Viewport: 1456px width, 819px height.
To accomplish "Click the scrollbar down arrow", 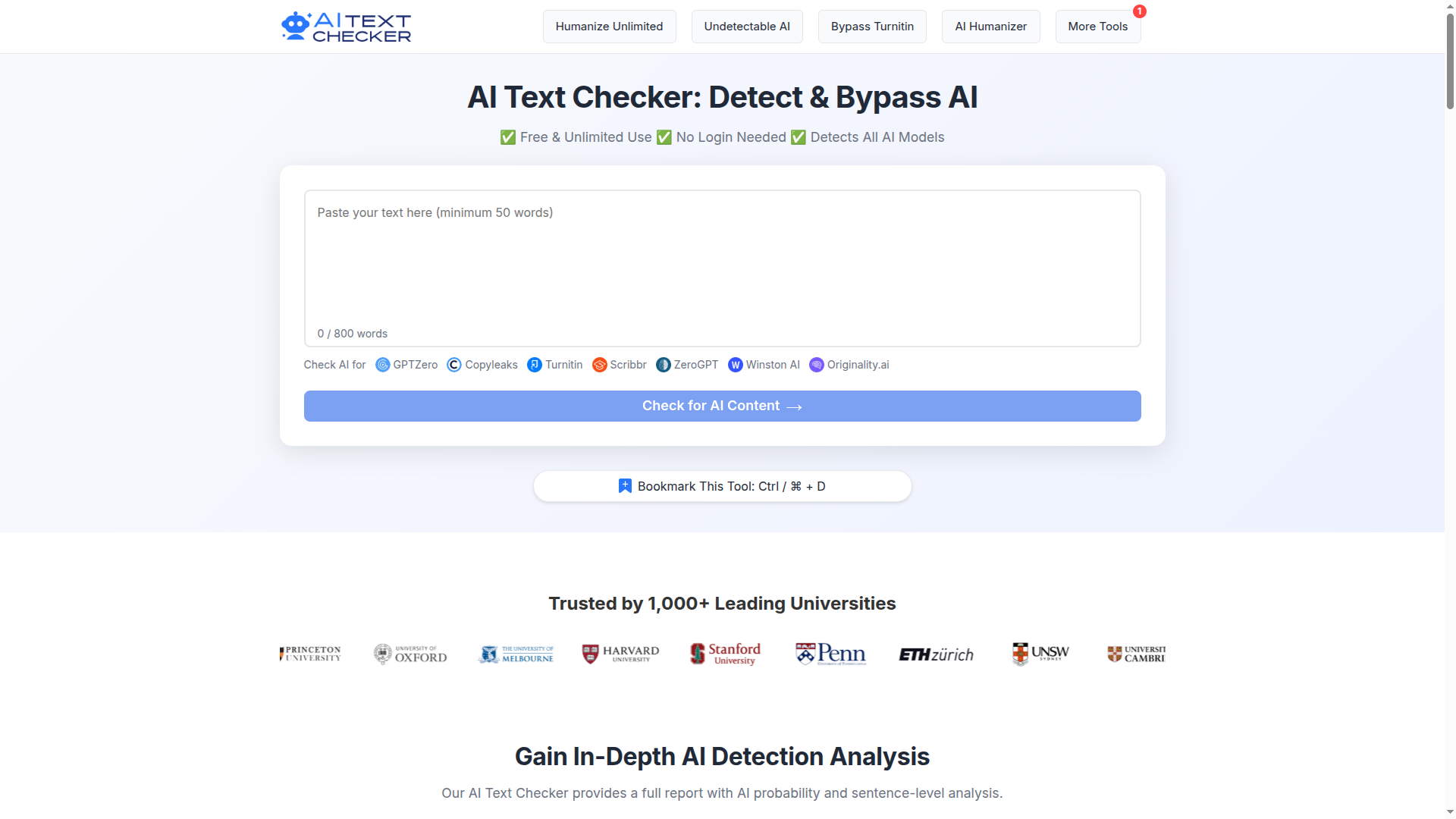I will (1450, 813).
